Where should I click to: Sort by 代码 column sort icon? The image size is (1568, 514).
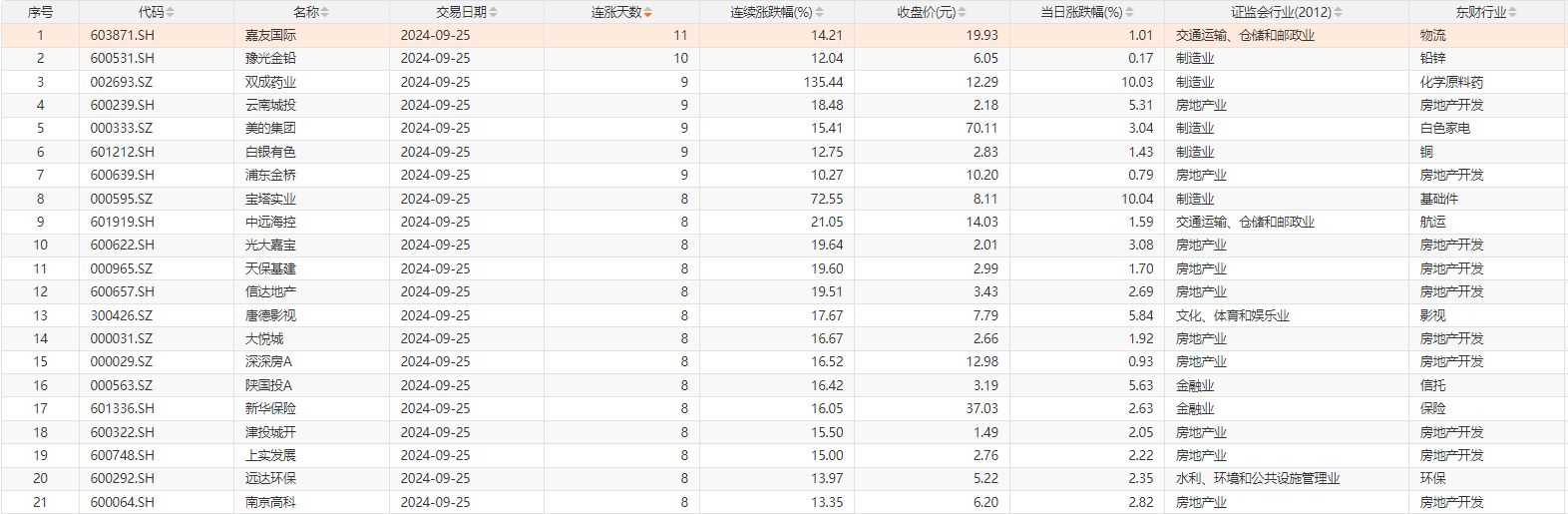[x=171, y=12]
